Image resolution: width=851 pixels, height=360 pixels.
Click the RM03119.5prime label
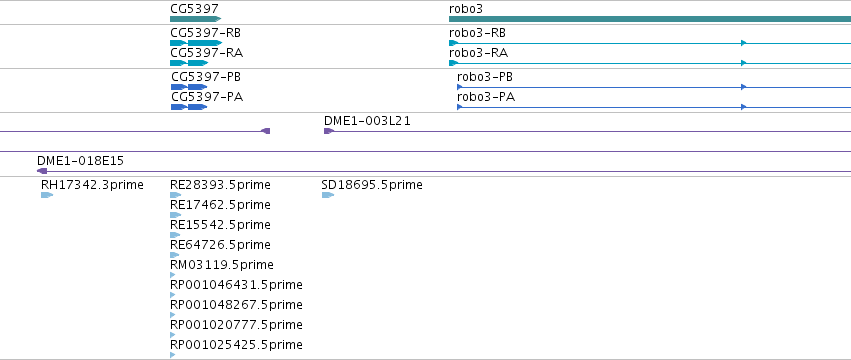(221, 265)
